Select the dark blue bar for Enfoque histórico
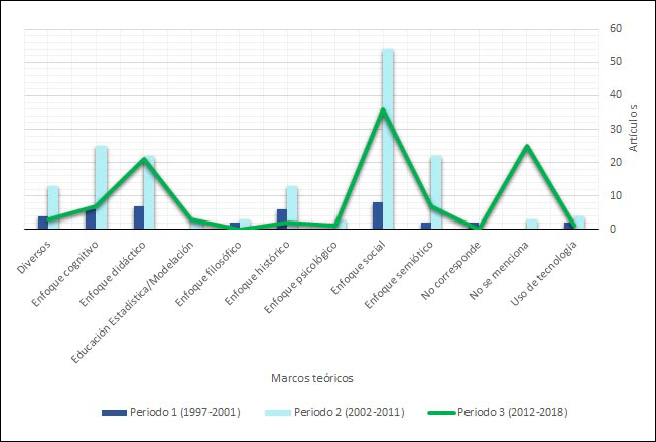This screenshot has height=442, width=656. pos(282,220)
